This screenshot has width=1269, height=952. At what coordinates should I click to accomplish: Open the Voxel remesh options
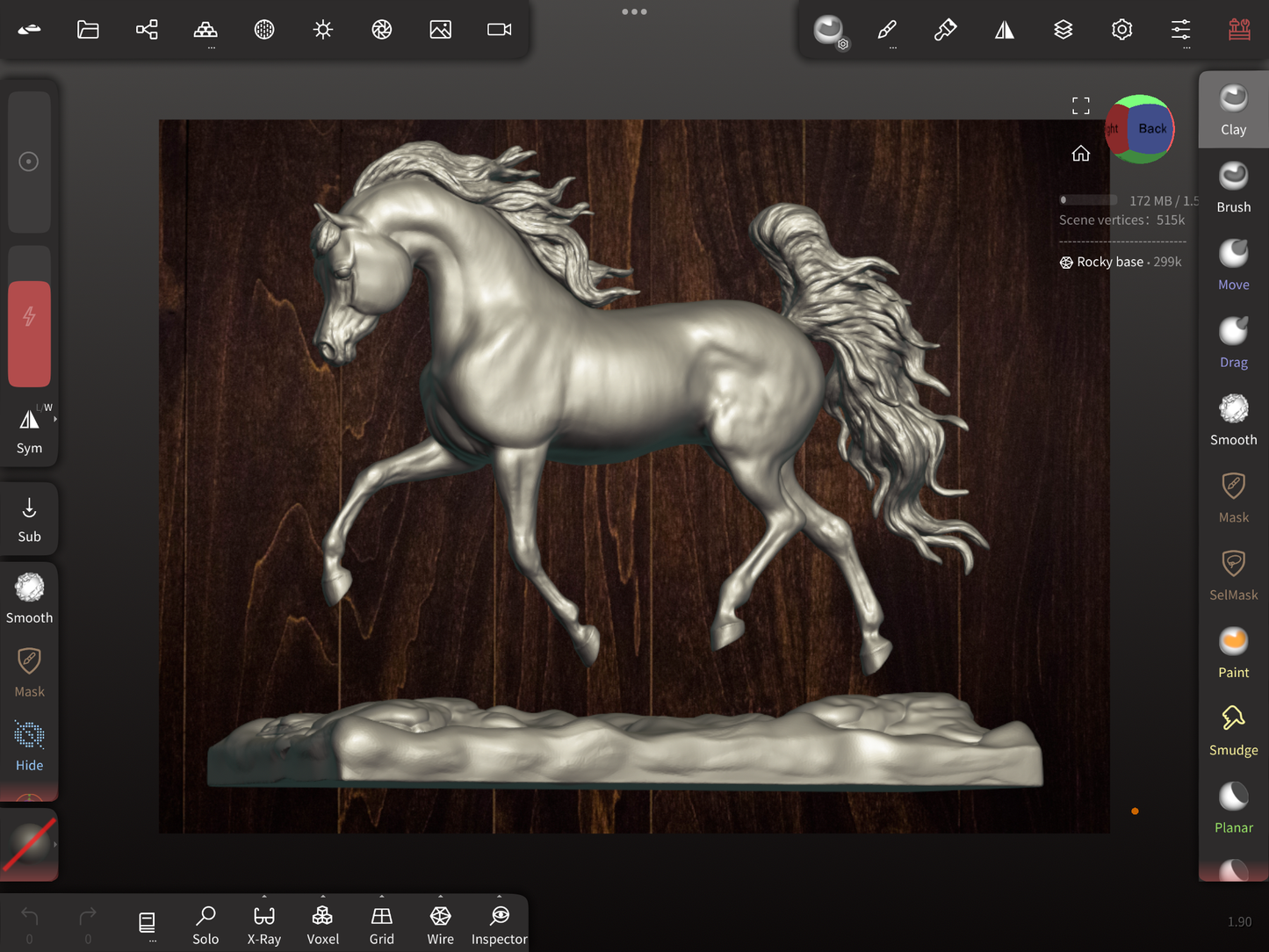[x=322, y=925]
